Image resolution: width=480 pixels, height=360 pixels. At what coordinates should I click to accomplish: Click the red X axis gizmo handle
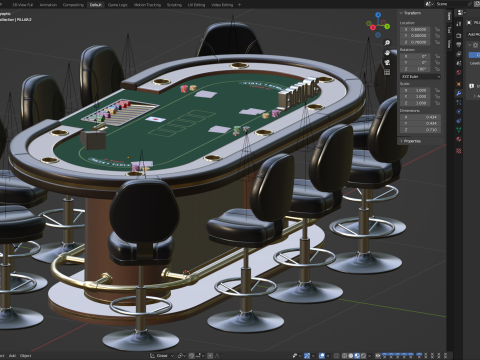click(x=373, y=27)
